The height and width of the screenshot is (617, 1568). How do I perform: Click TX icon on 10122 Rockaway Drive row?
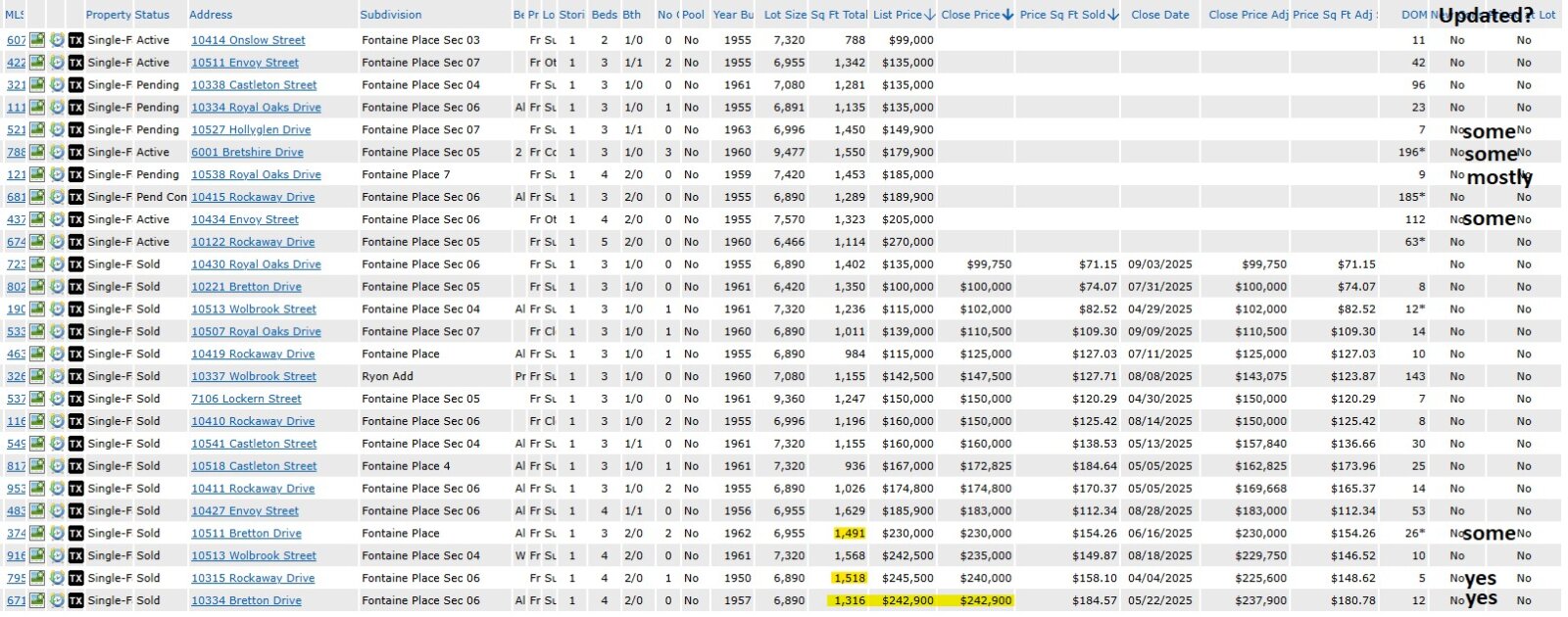point(75,242)
